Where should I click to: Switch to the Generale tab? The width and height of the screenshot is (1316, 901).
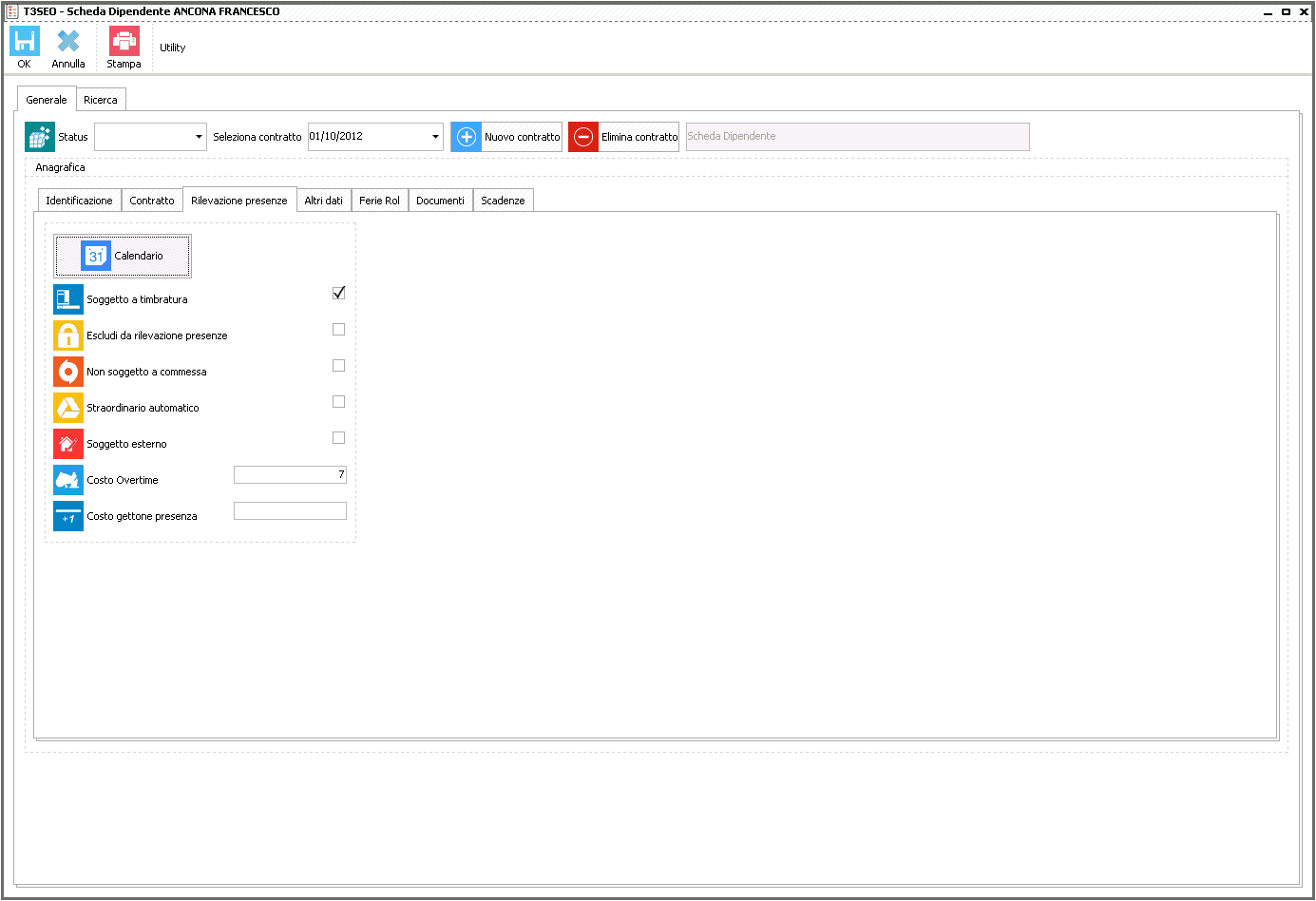(x=47, y=100)
